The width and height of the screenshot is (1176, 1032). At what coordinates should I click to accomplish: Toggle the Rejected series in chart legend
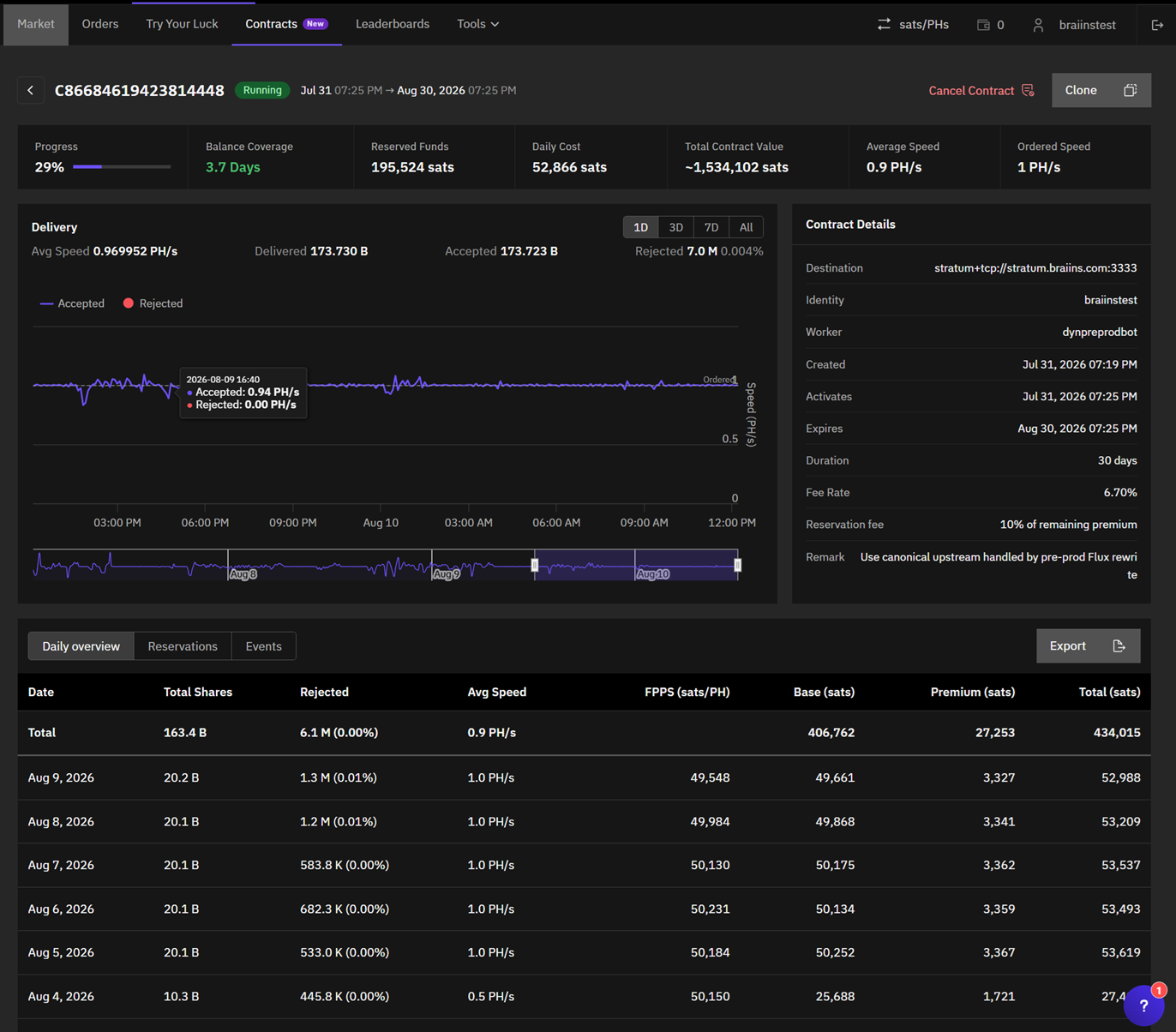(153, 303)
